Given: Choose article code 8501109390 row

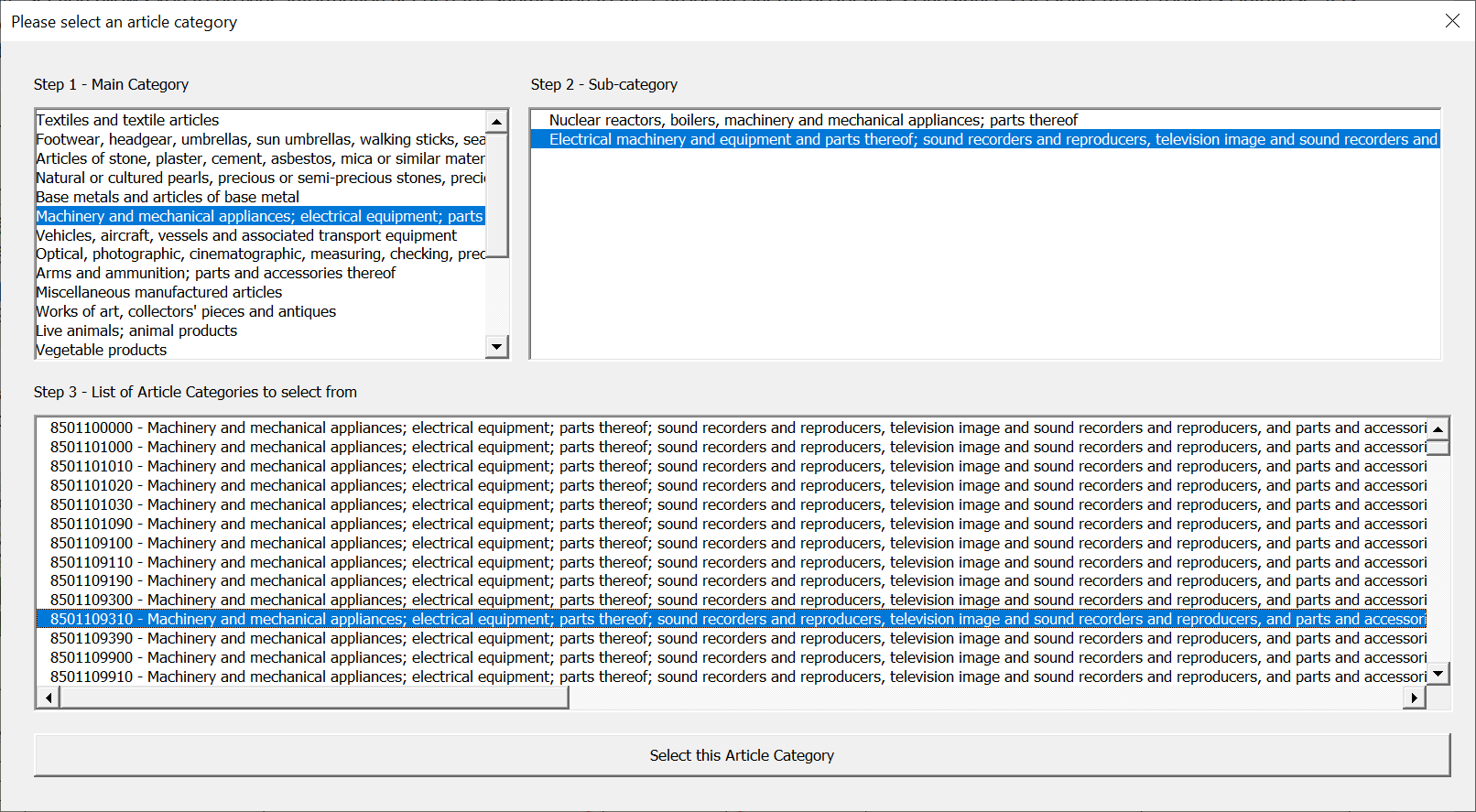Looking at the screenshot, I should 92,638.
